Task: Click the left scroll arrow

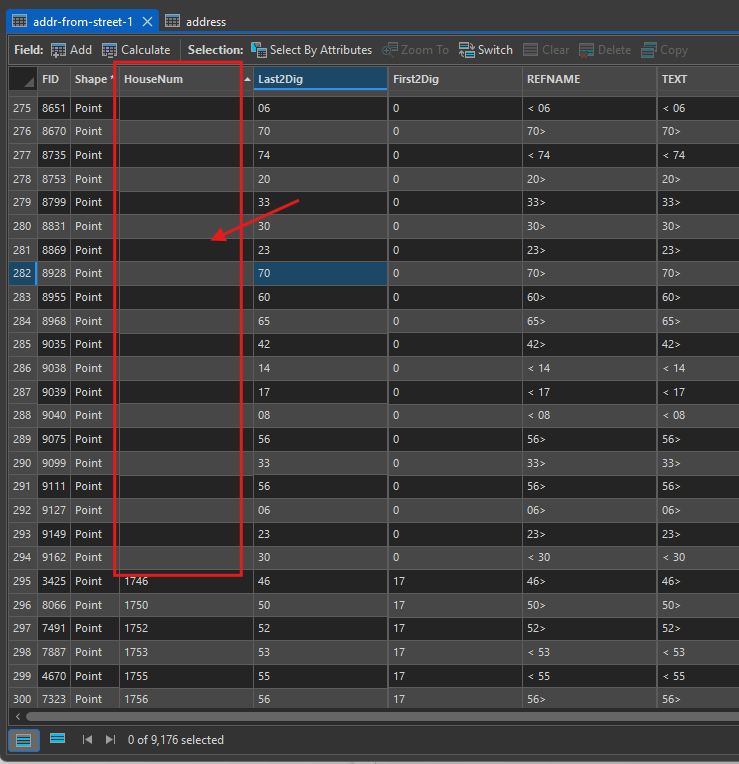Action: [18, 717]
